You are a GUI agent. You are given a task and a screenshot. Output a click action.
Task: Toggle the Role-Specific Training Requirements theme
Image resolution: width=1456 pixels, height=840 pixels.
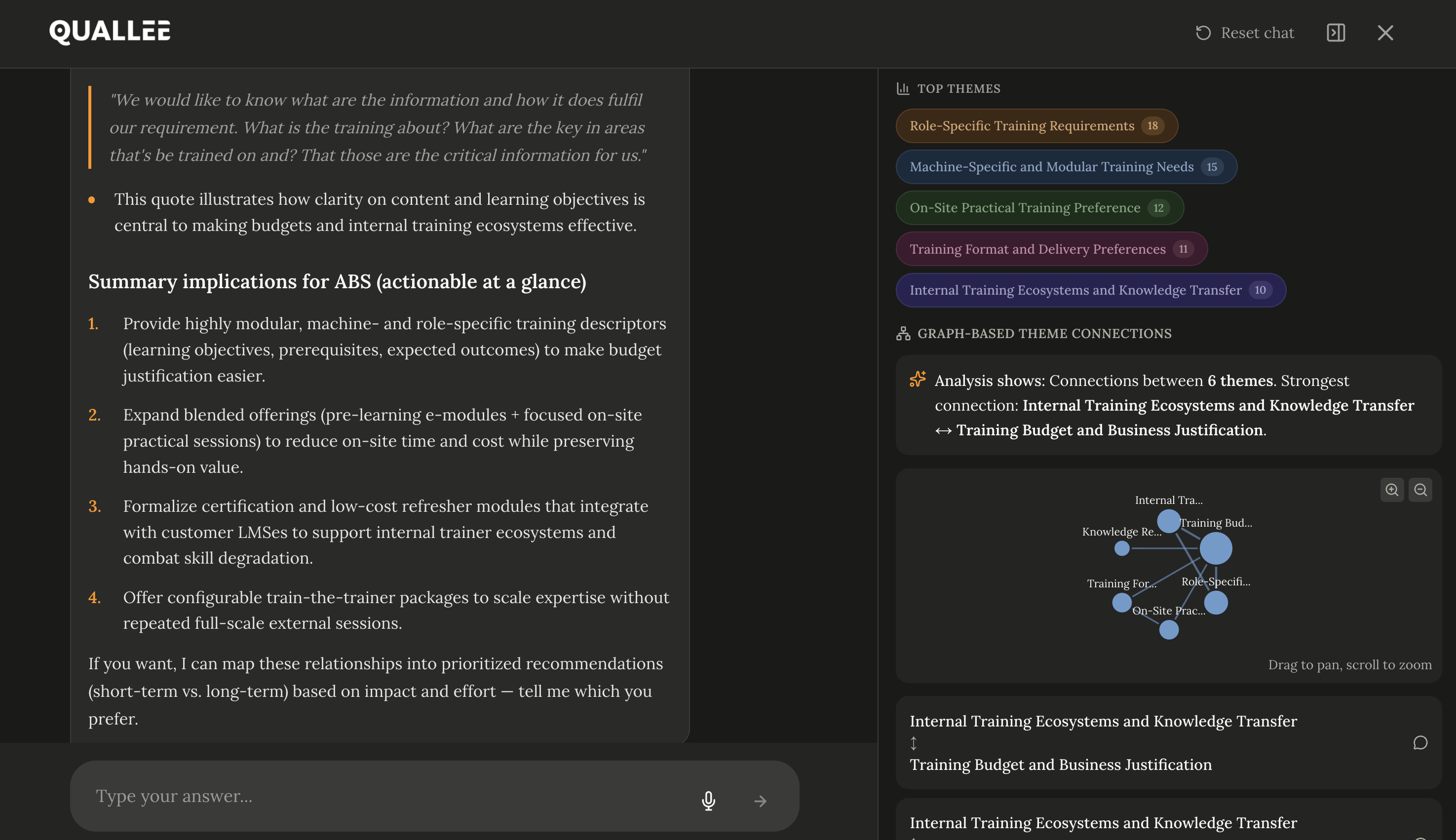1036,125
